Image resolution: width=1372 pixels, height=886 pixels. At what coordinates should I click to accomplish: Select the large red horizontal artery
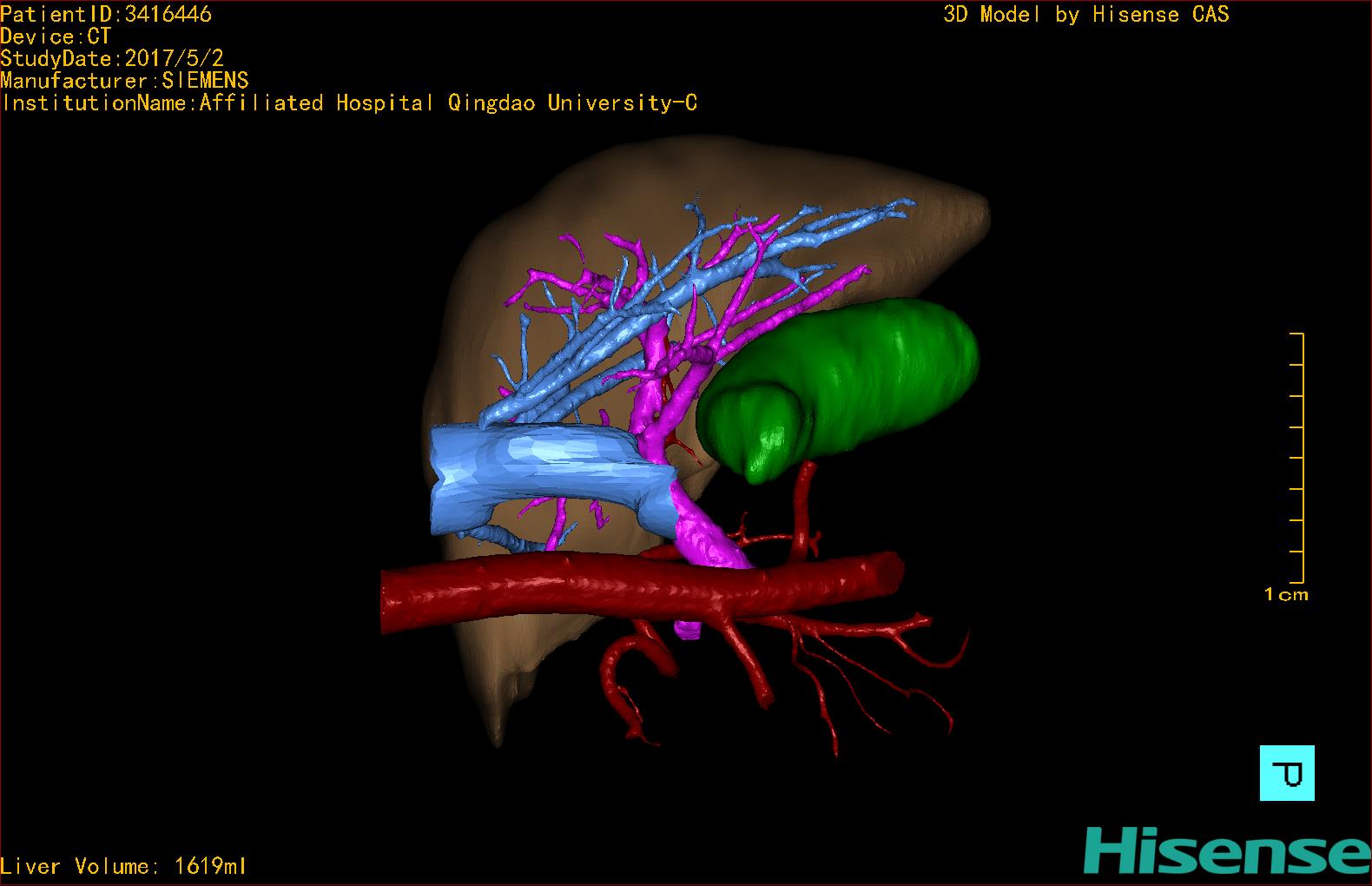tap(643, 588)
